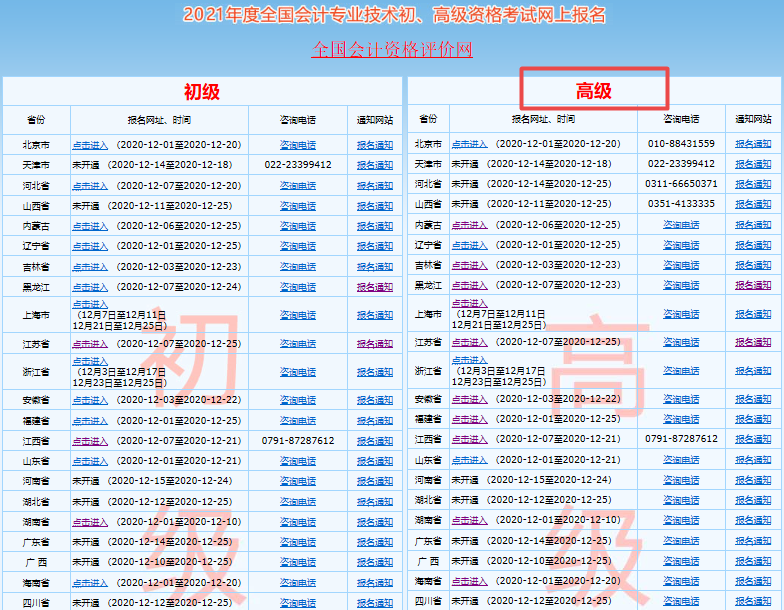Open 咨询电话 link for 北京市 in 初级
This screenshot has width=784, height=610.
298,146
